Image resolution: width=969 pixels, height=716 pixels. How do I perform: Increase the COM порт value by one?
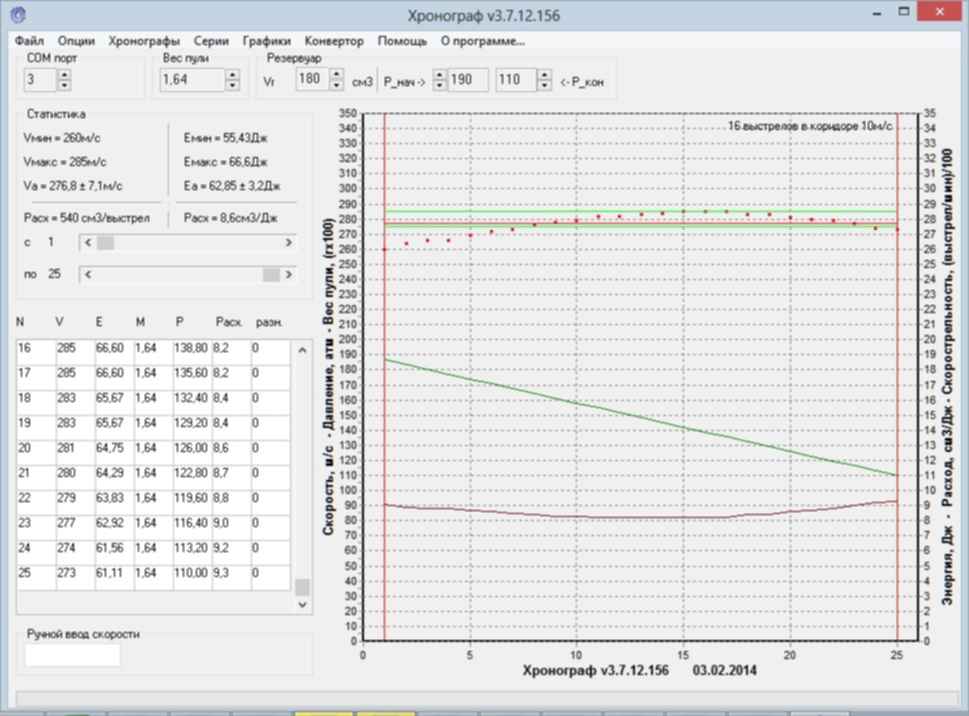click(65, 75)
